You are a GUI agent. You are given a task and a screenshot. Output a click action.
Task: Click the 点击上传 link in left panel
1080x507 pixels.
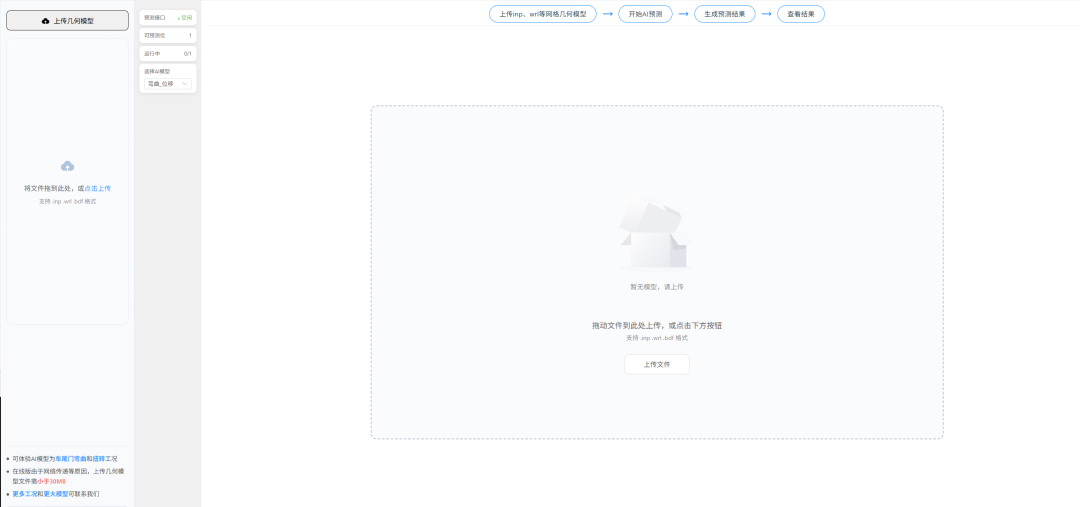[97, 188]
